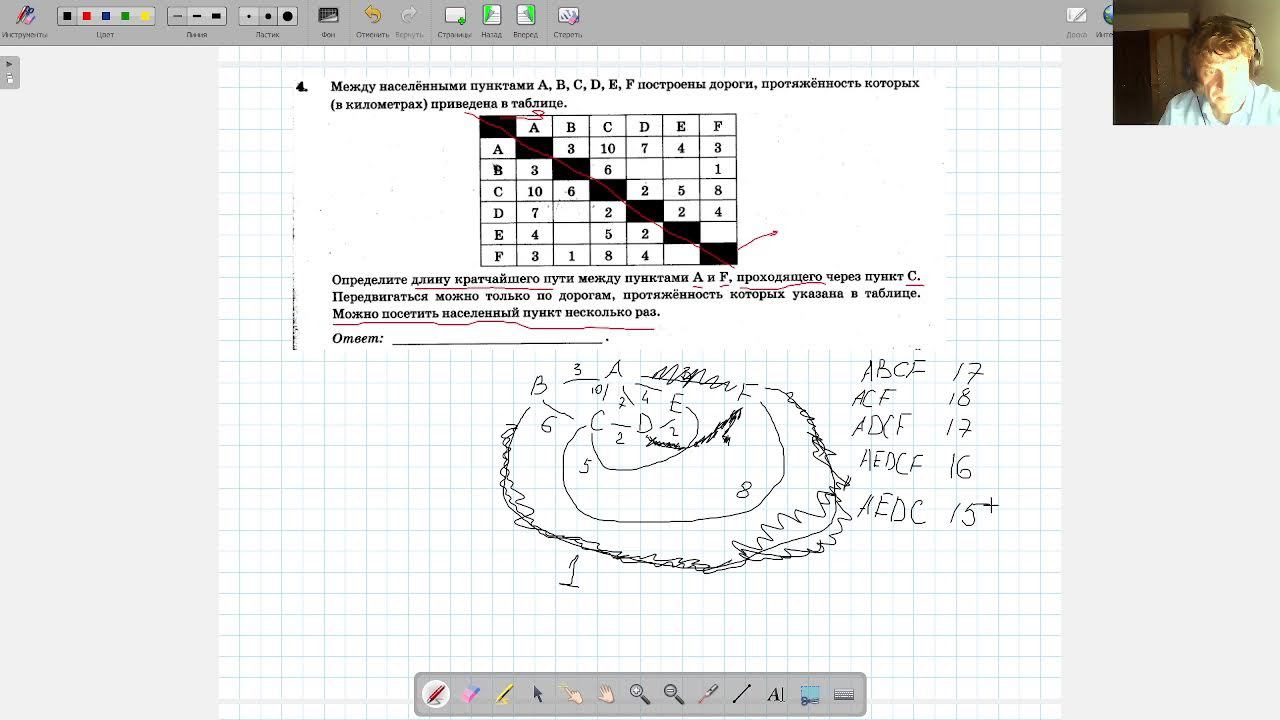Choose the Capture part of screen tool

pyautogui.click(x=810, y=694)
